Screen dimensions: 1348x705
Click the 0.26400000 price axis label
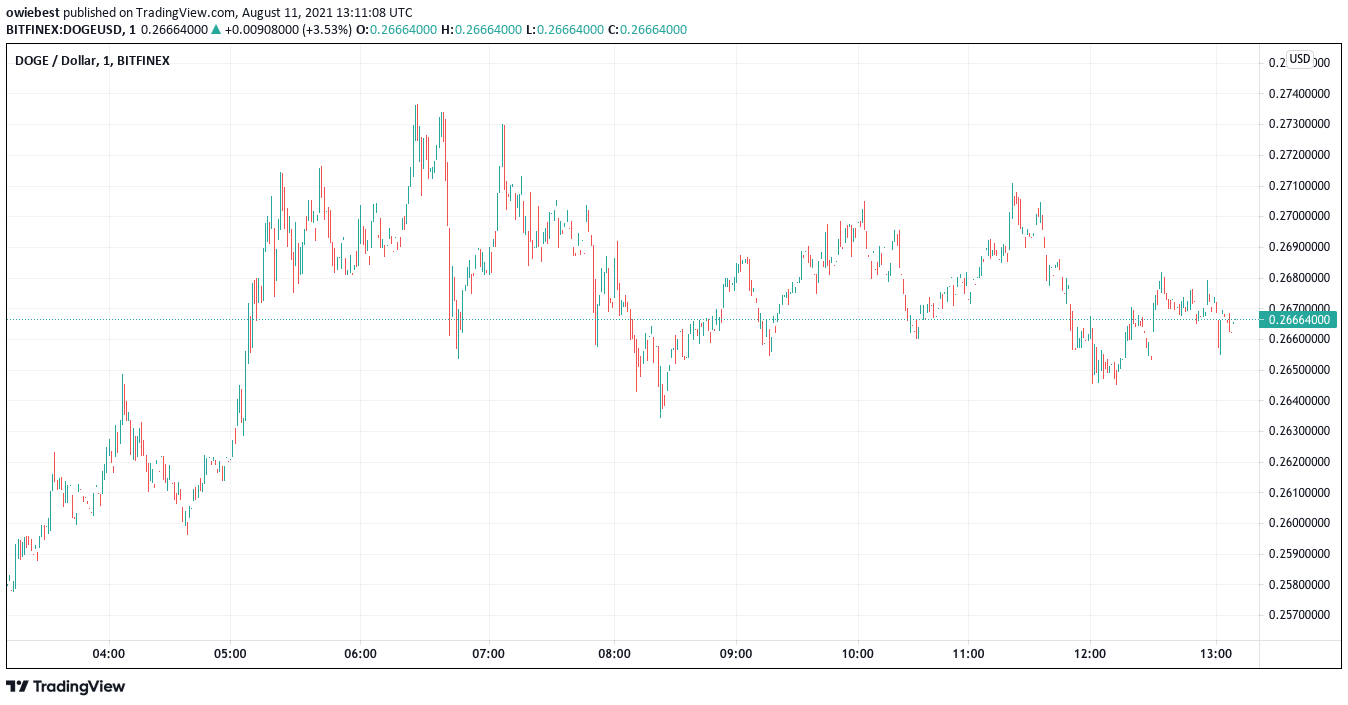pos(1299,401)
